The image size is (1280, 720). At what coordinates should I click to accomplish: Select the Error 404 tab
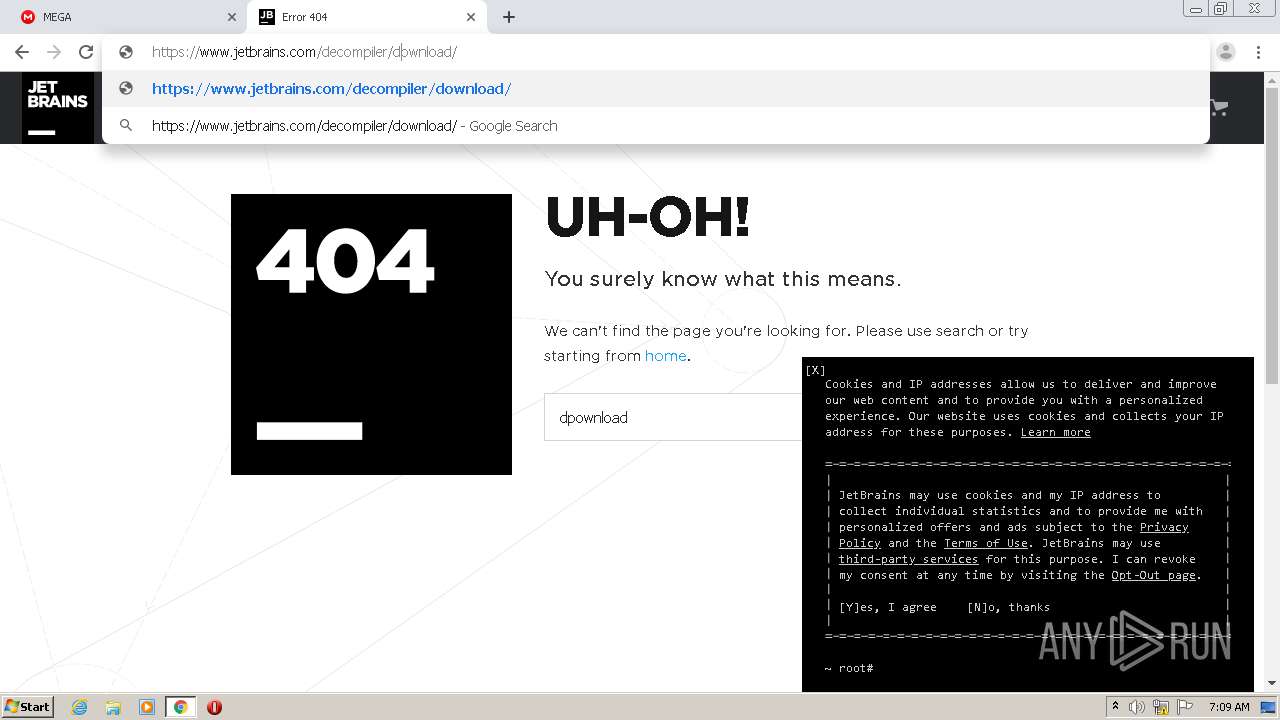pyautogui.click(x=366, y=17)
